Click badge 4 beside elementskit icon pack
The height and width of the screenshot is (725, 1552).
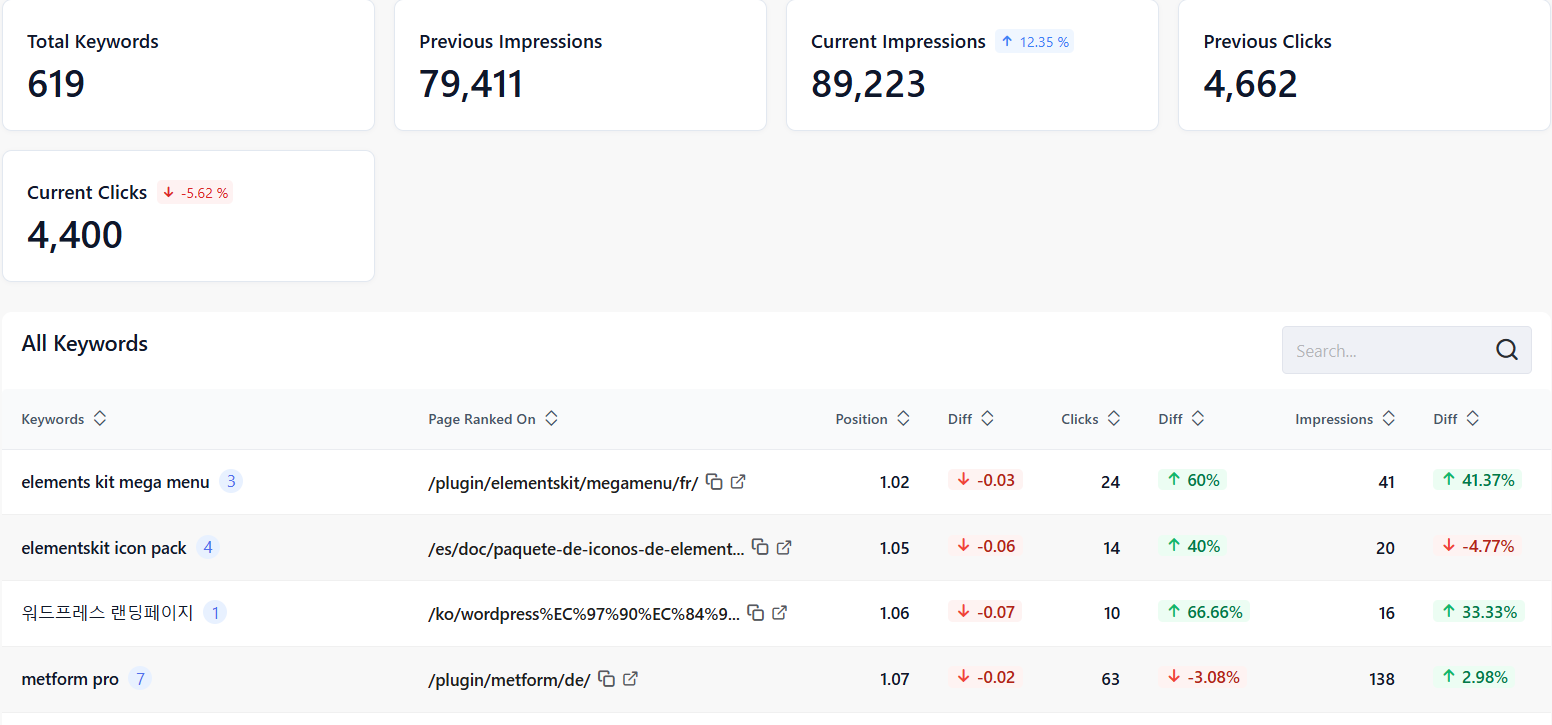pos(208,547)
